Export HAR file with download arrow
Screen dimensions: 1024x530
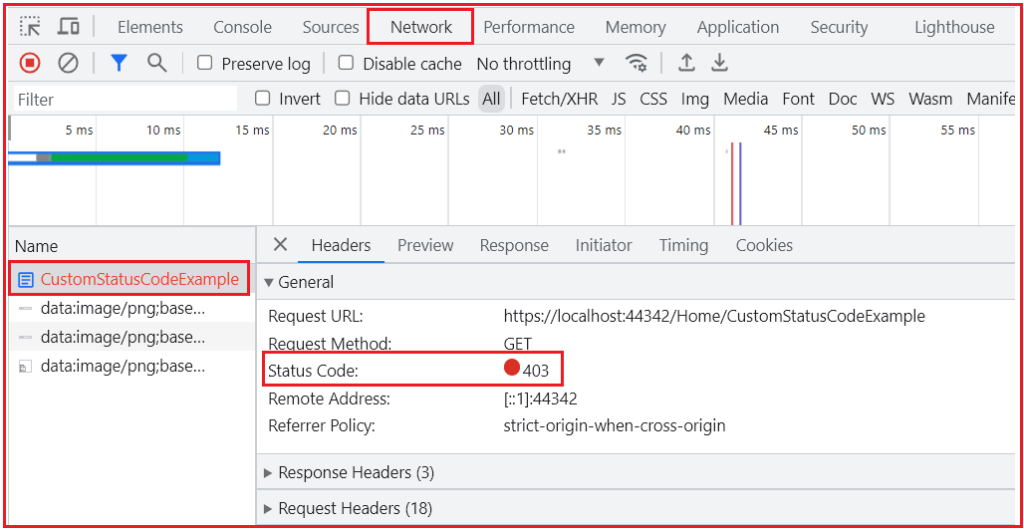point(719,63)
